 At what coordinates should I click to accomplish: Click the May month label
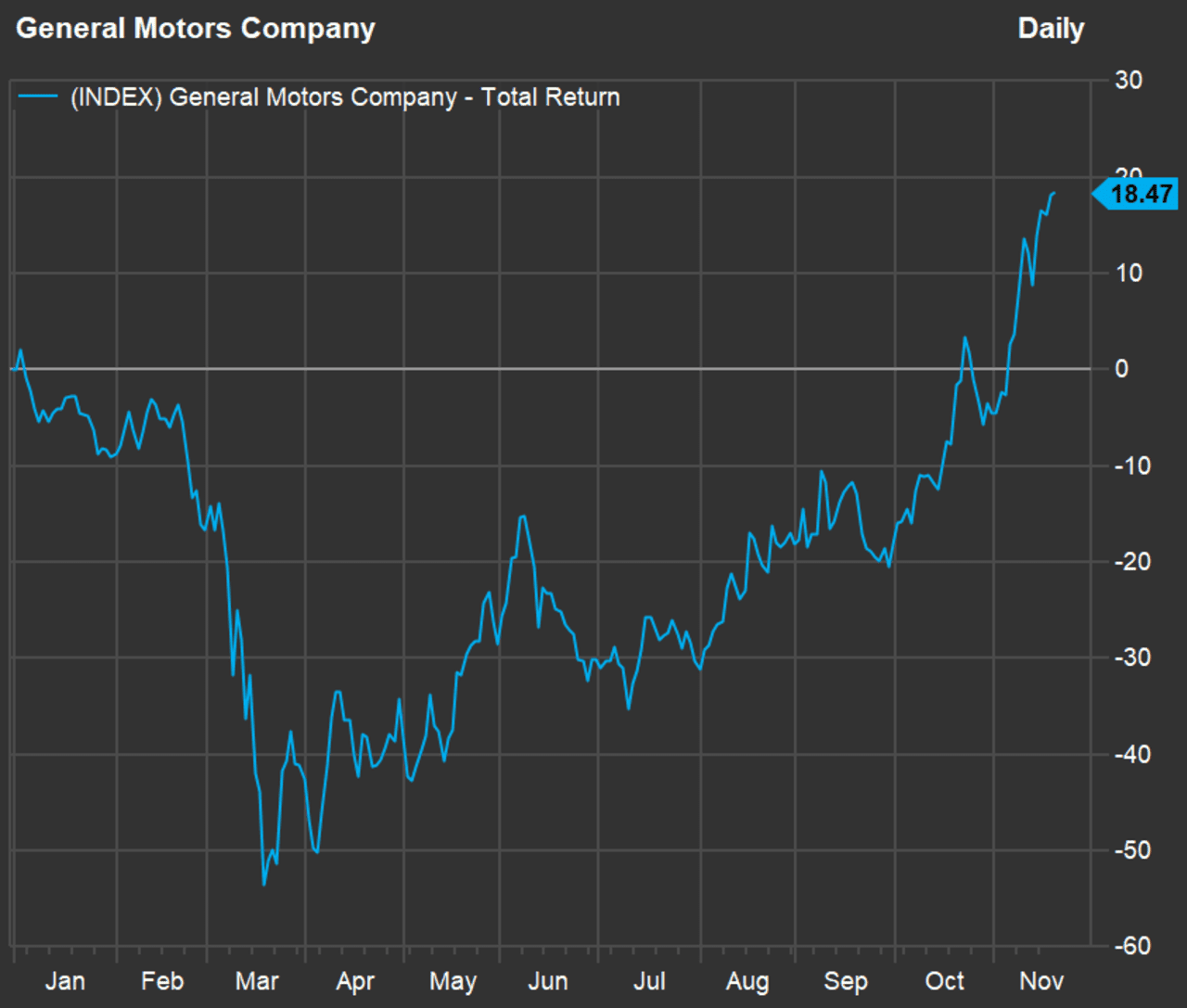[x=453, y=981]
